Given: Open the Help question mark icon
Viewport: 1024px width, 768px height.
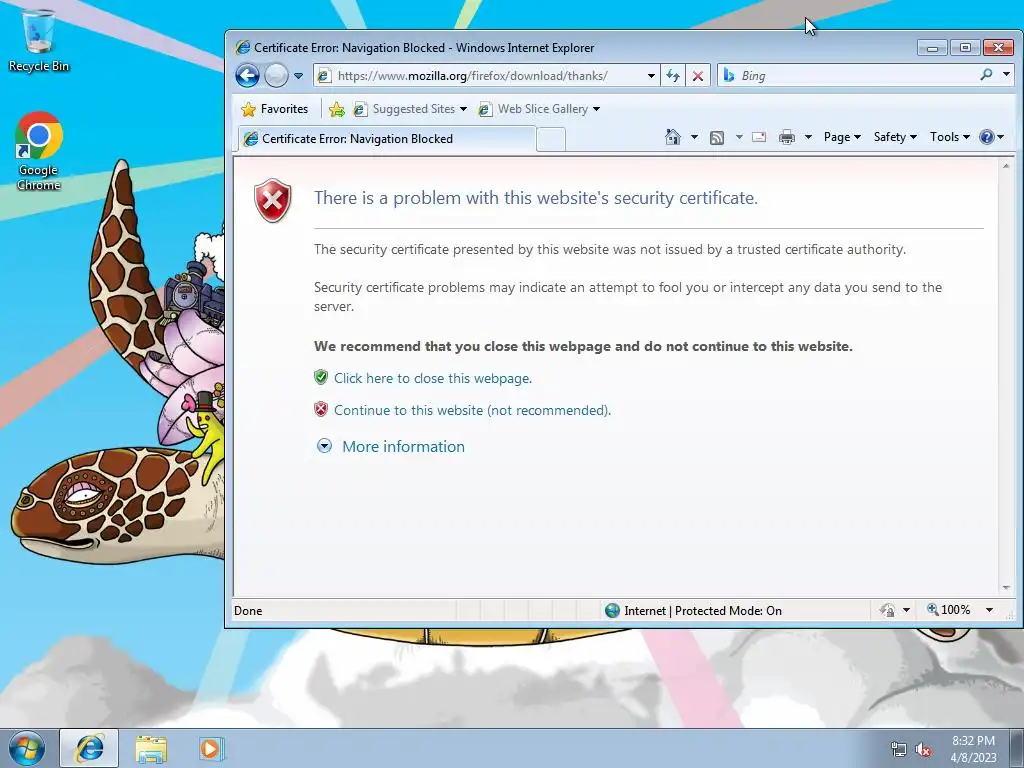Looking at the screenshot, I should pos(987,137).
